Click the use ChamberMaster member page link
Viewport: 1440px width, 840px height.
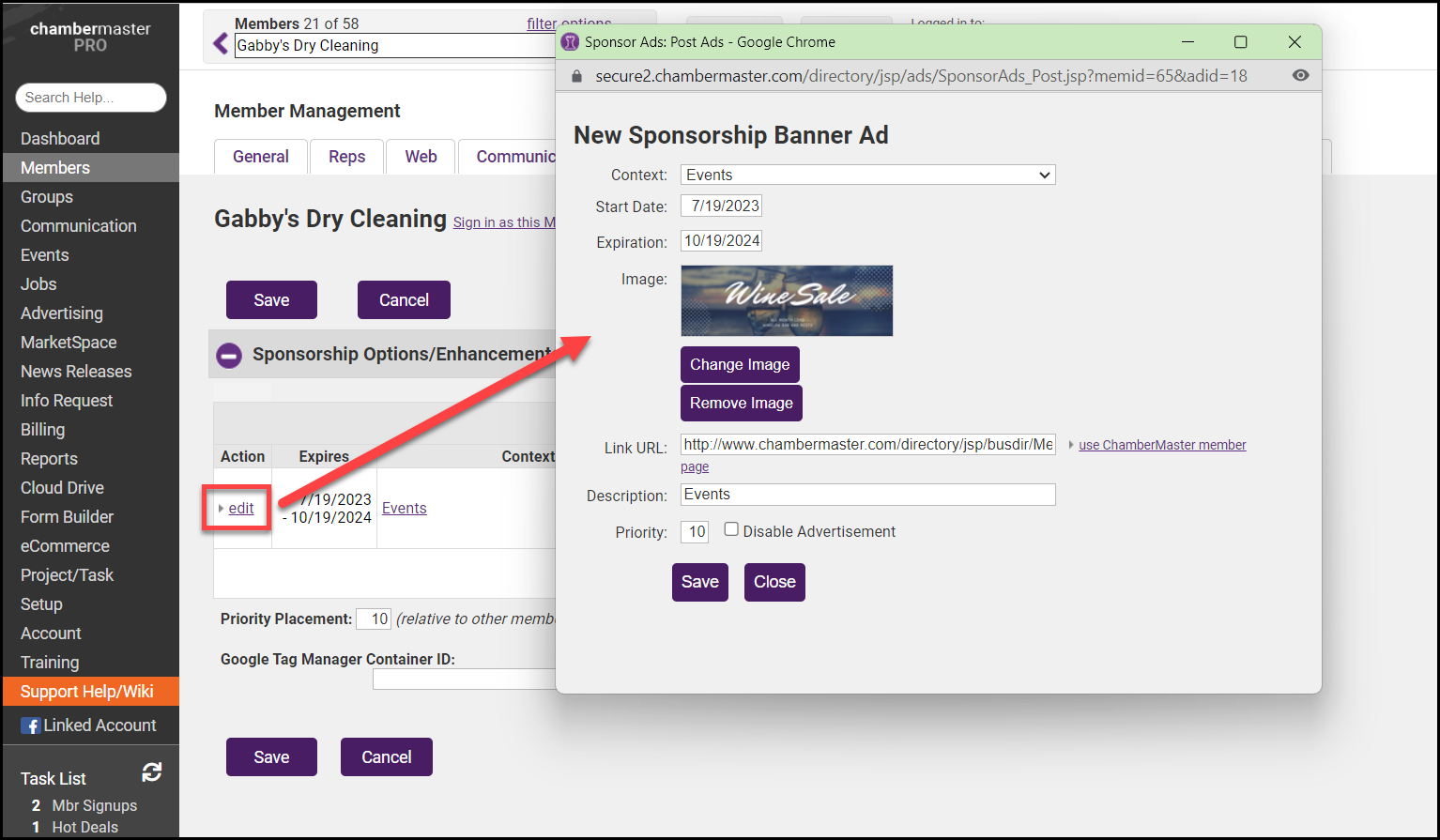[x=1161, y=445]
